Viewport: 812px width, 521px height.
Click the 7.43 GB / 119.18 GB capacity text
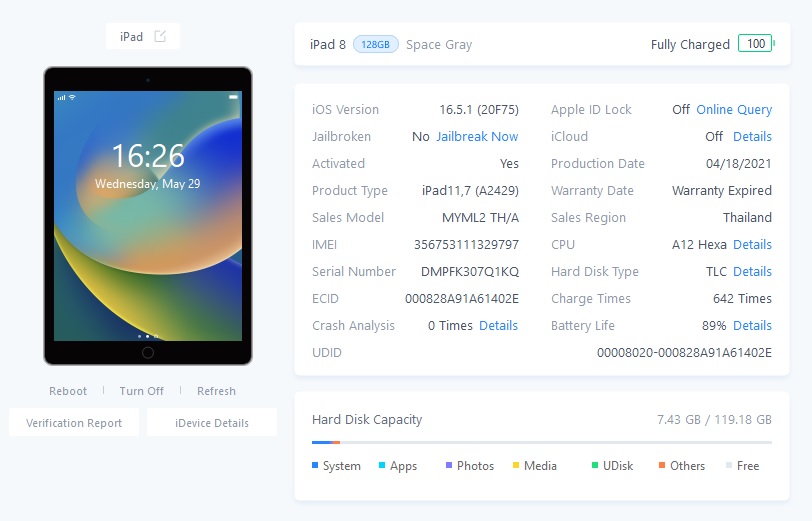(714, 419)
